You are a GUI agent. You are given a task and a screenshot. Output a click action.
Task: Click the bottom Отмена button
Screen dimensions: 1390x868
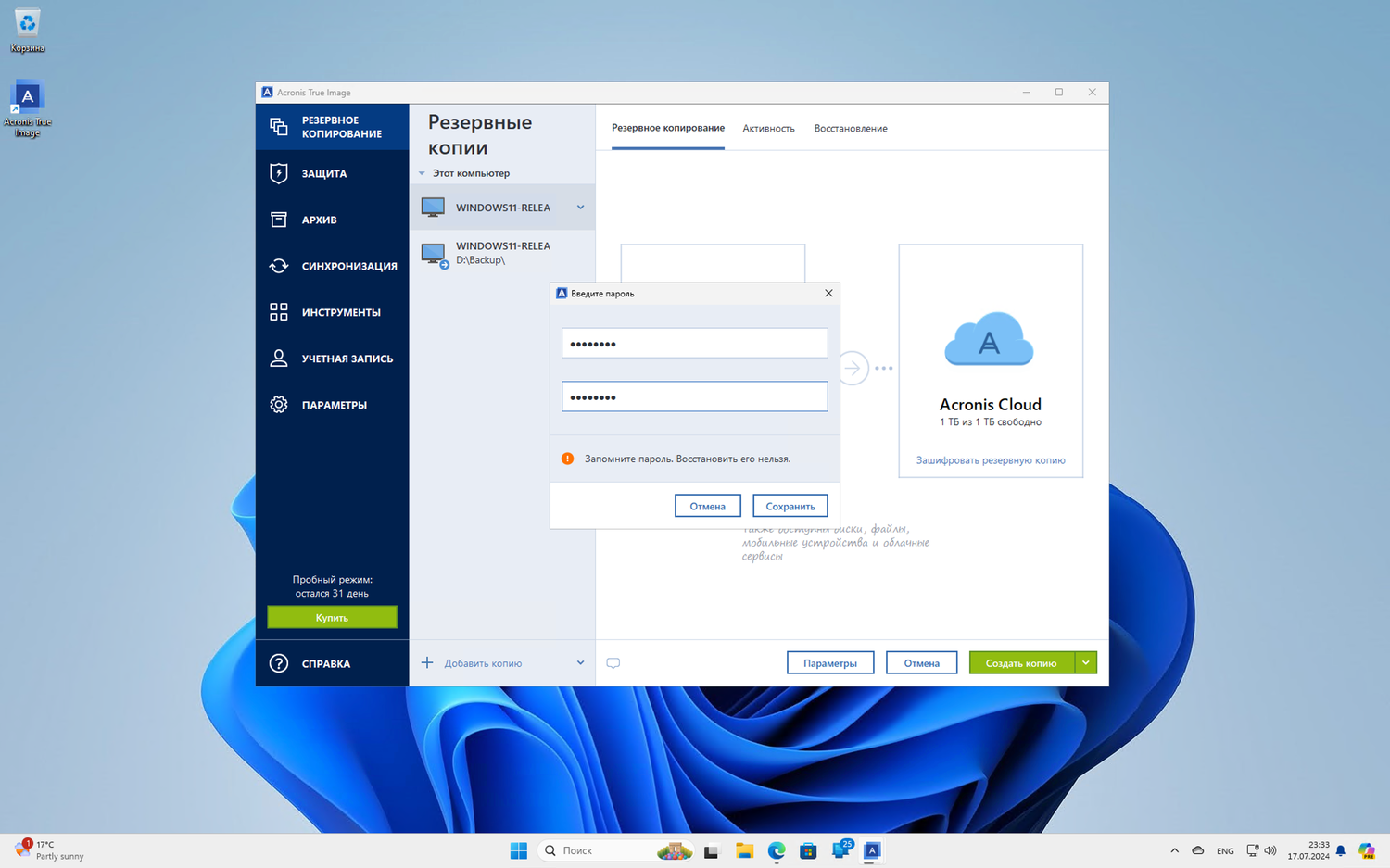[921, 662]
